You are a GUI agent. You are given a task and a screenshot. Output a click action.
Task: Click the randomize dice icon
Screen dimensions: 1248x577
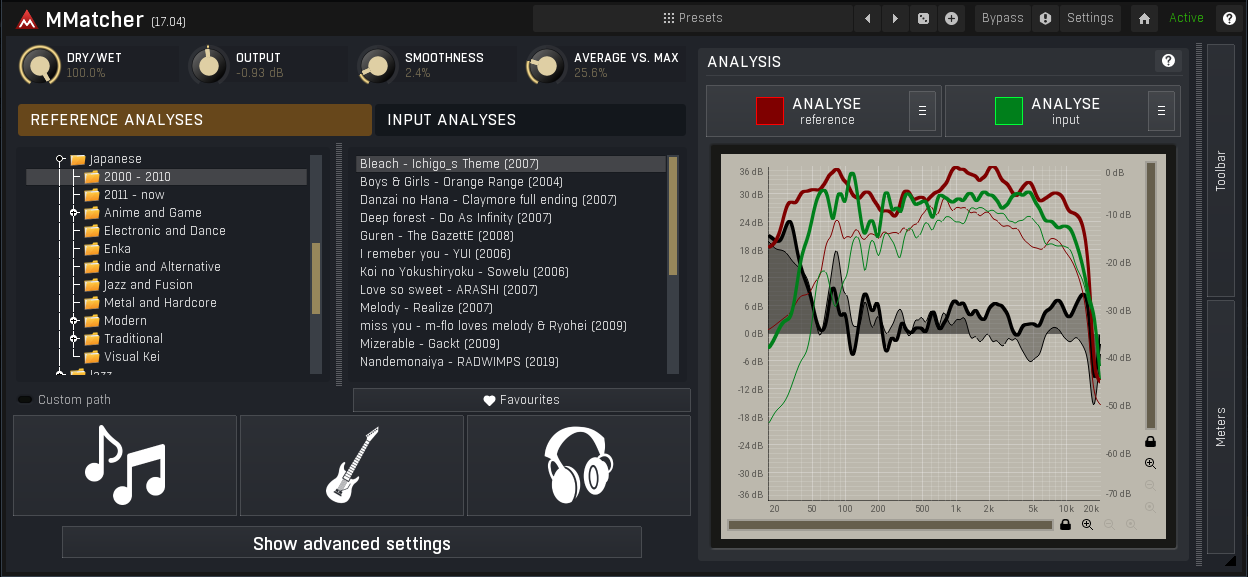(923, 18)
